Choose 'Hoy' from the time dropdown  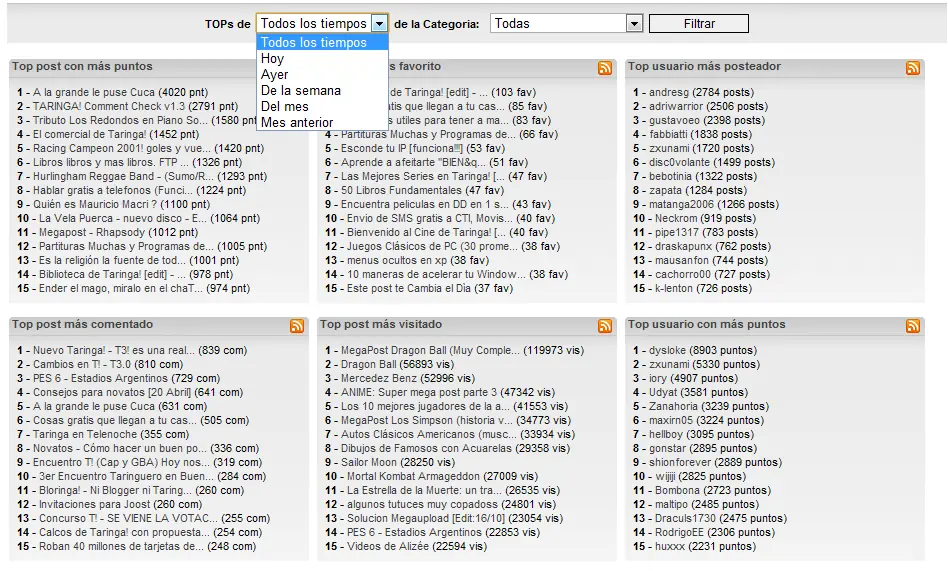click(x=322, y=59)
